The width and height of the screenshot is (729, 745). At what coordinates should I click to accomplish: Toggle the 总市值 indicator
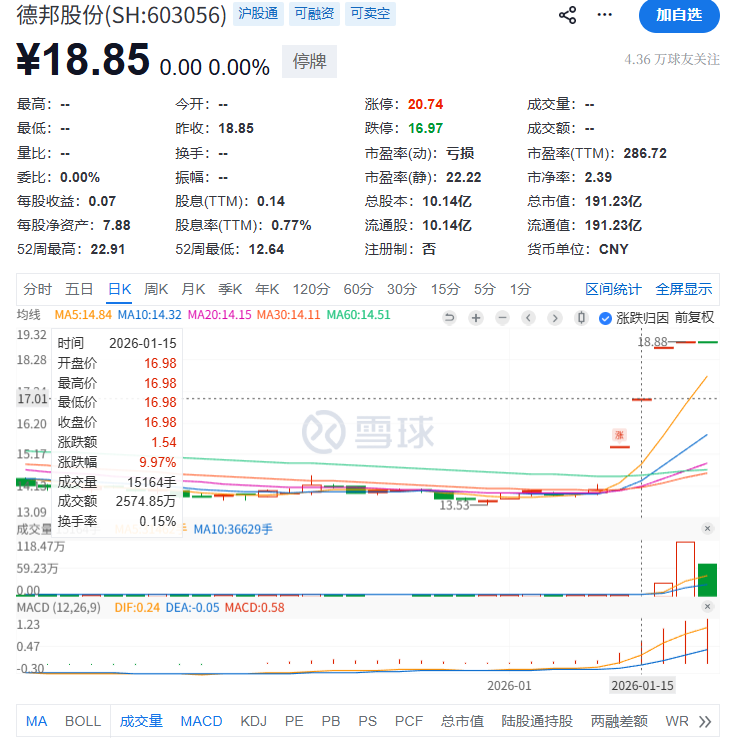point(462,721)
